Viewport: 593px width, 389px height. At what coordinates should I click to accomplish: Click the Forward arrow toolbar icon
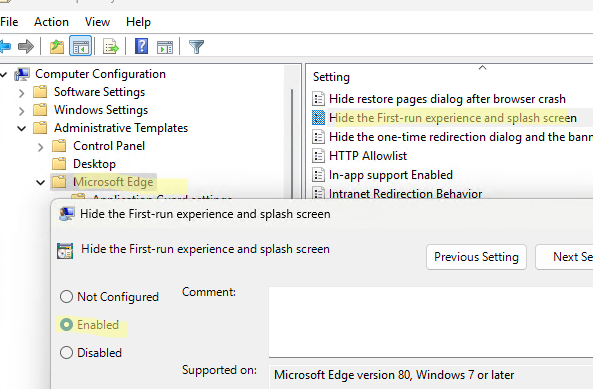point(26,46)
